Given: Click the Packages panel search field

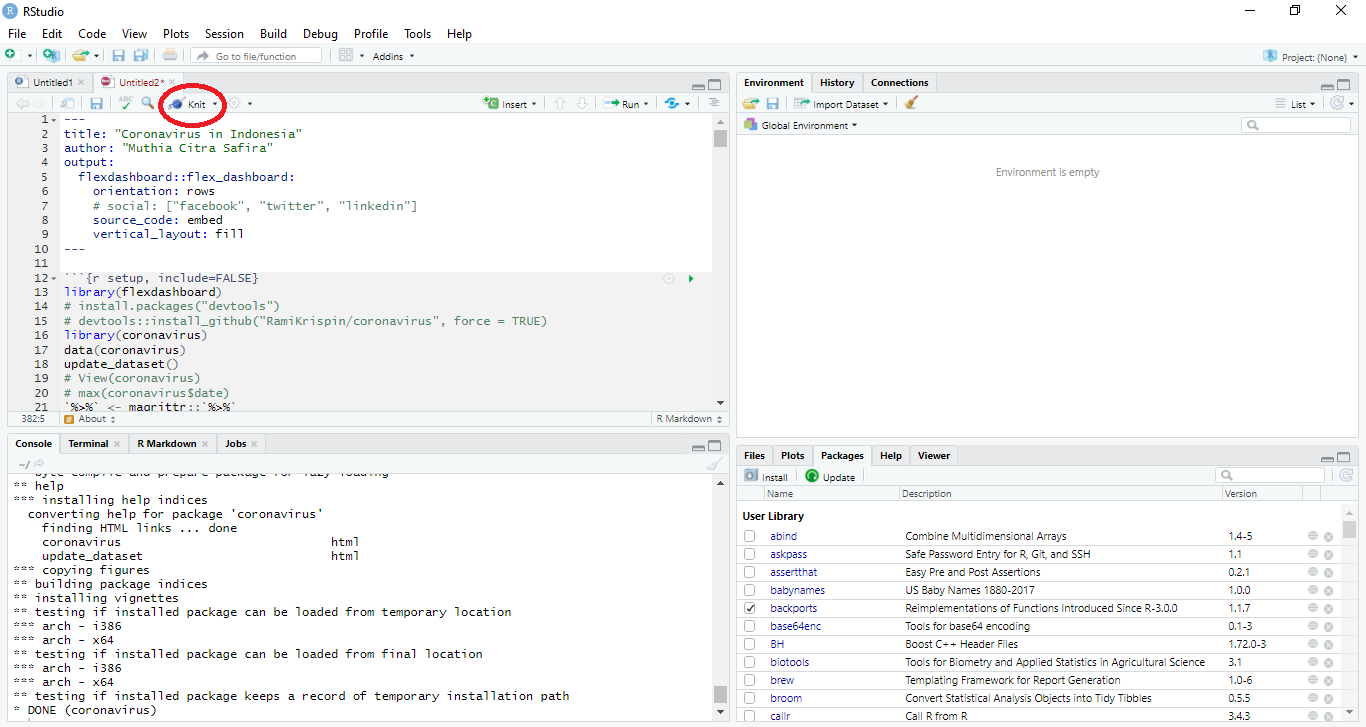Looking at the screenshot, I should 1270,474.
